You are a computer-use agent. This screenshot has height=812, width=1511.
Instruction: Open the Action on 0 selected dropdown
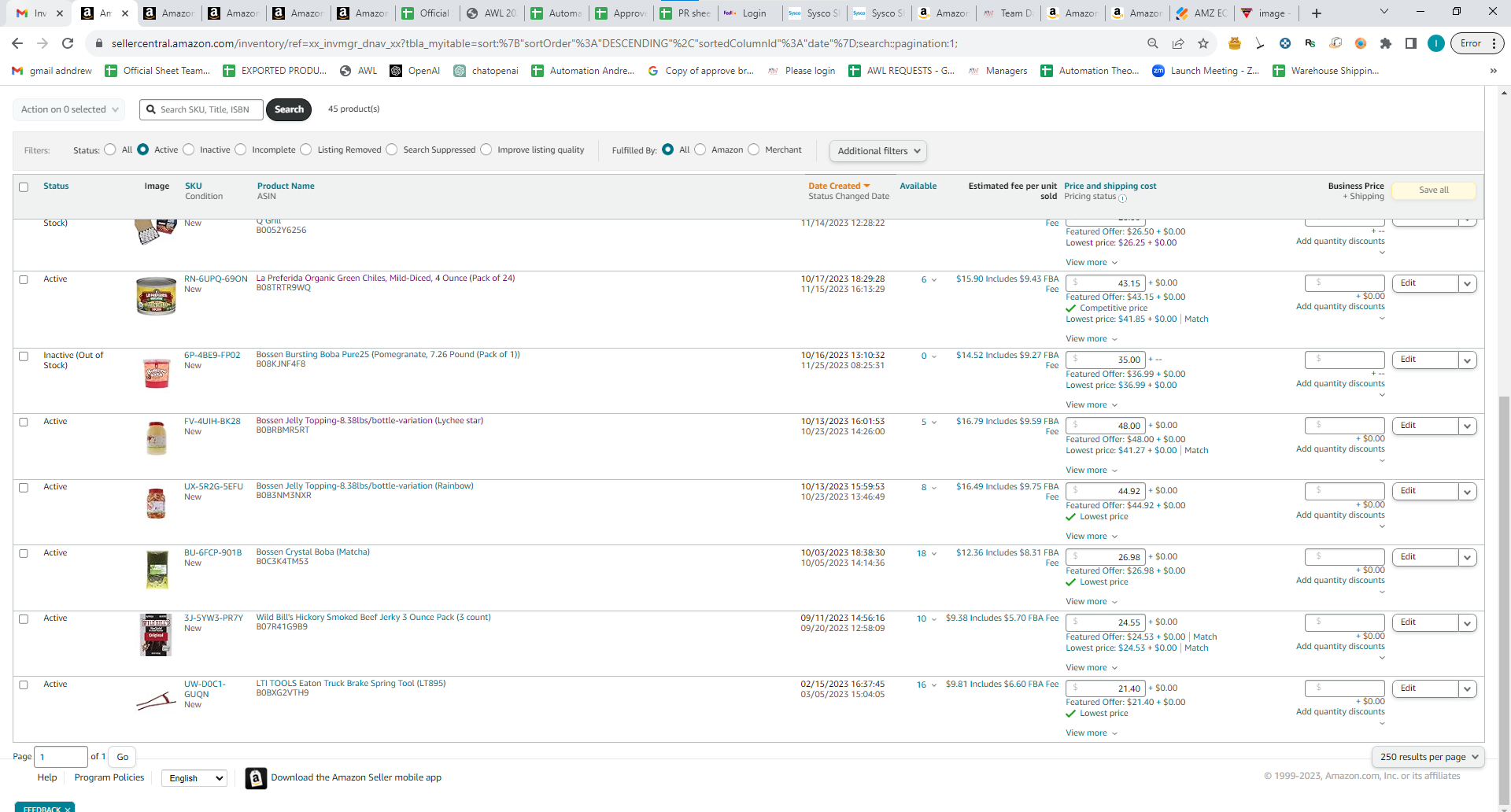(69, 109)
